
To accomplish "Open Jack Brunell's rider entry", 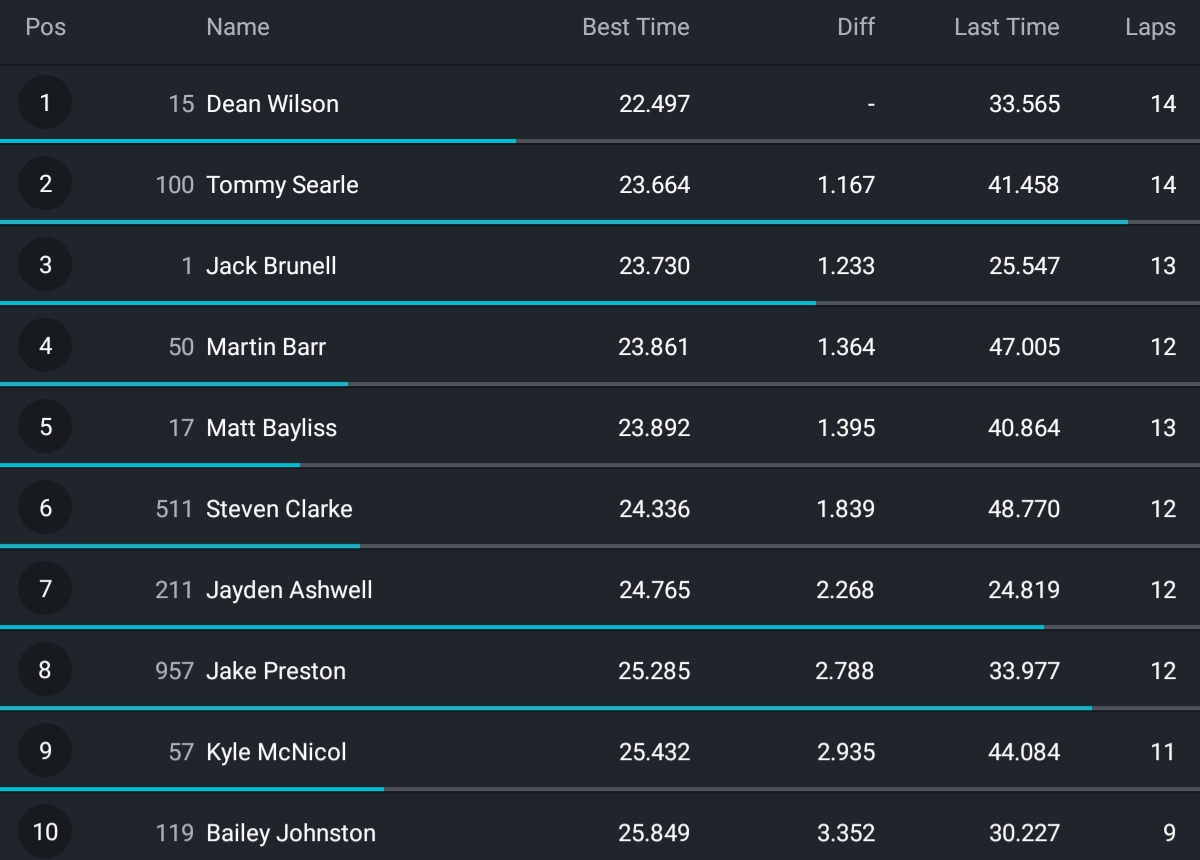I will [x=271, y=266].
